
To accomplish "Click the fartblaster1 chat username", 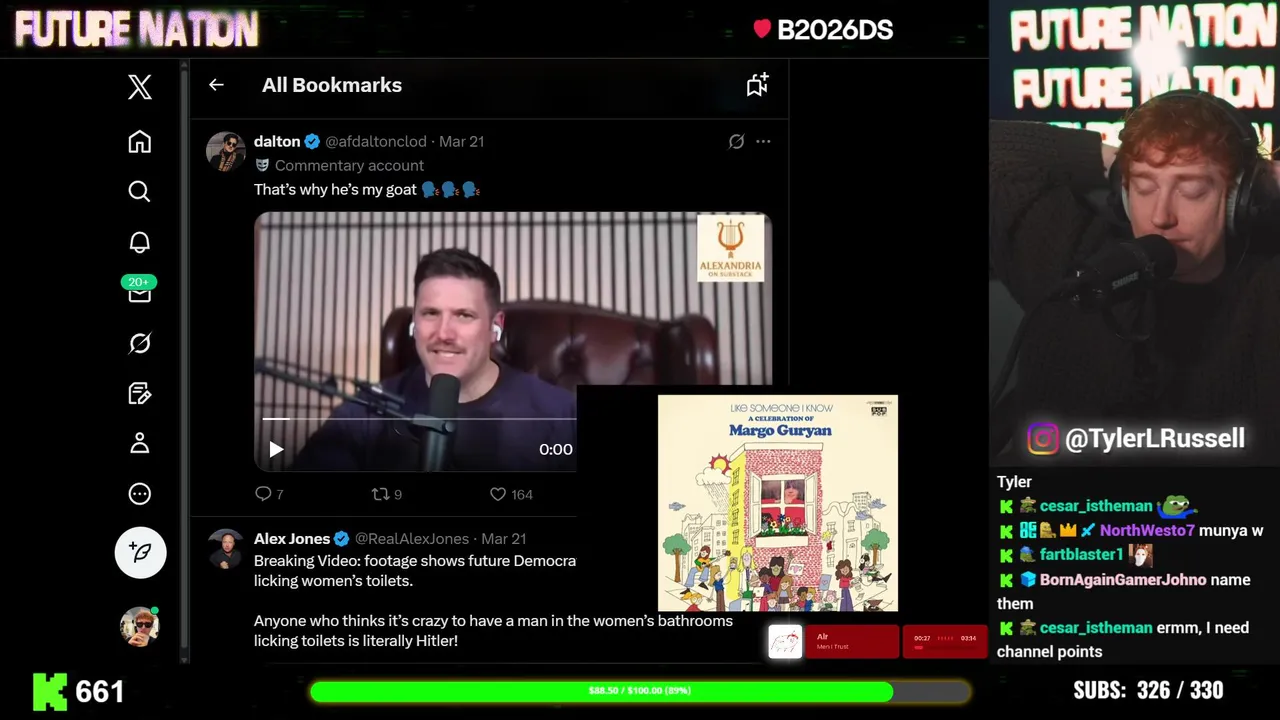I will 1081,554.
